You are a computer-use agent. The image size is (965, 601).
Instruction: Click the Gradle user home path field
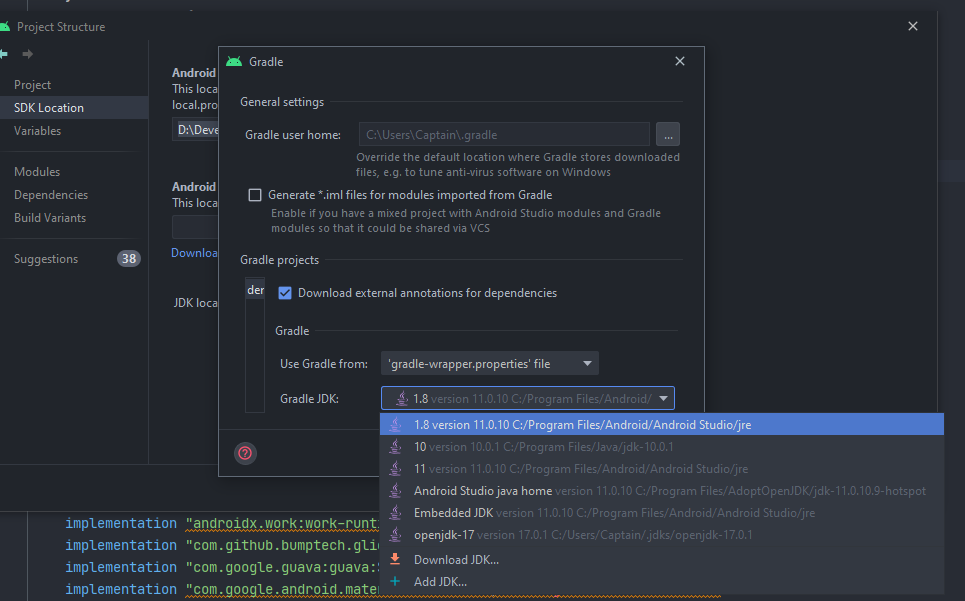504,134
